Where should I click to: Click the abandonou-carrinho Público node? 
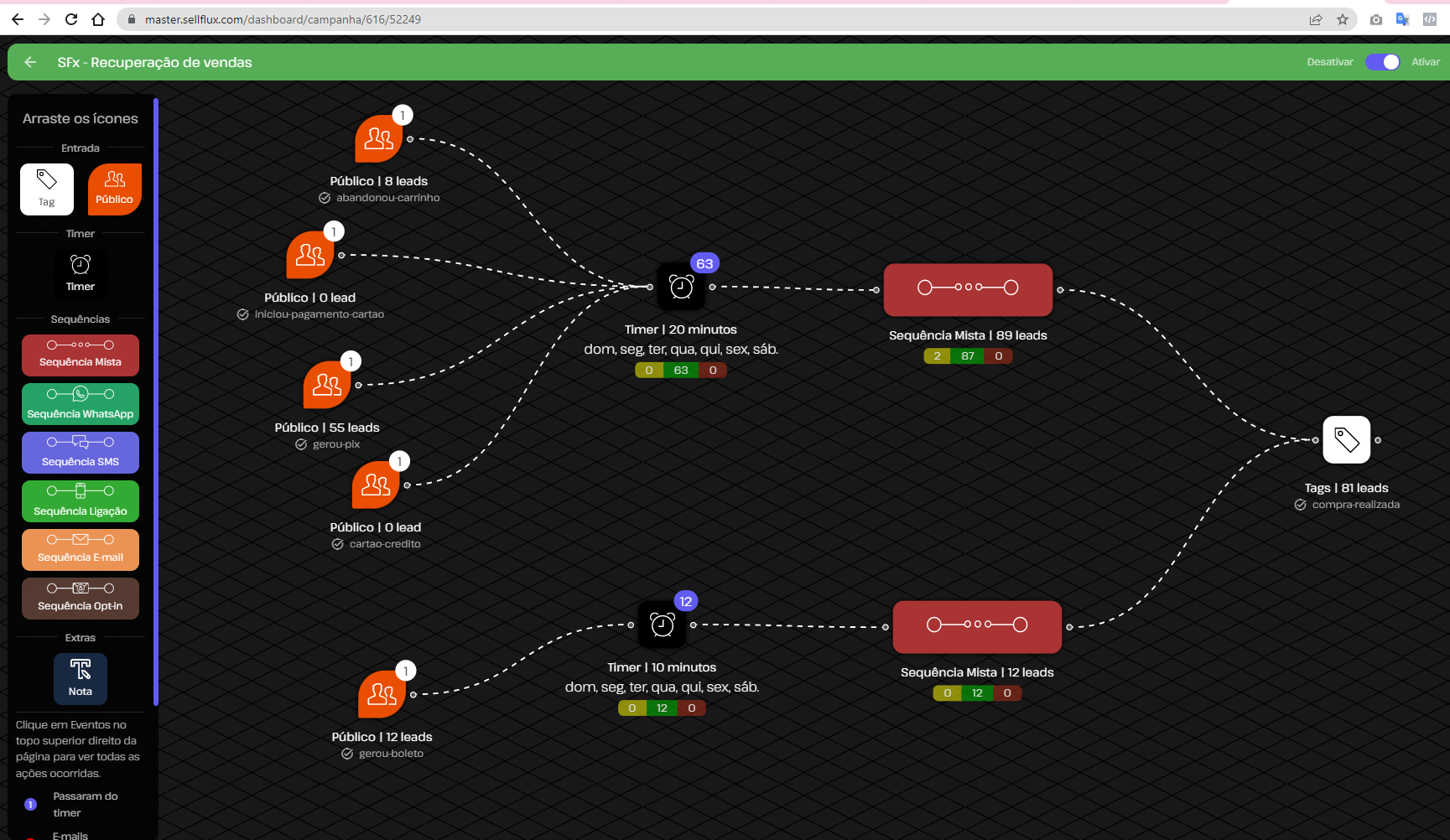(x=378, y=139)
